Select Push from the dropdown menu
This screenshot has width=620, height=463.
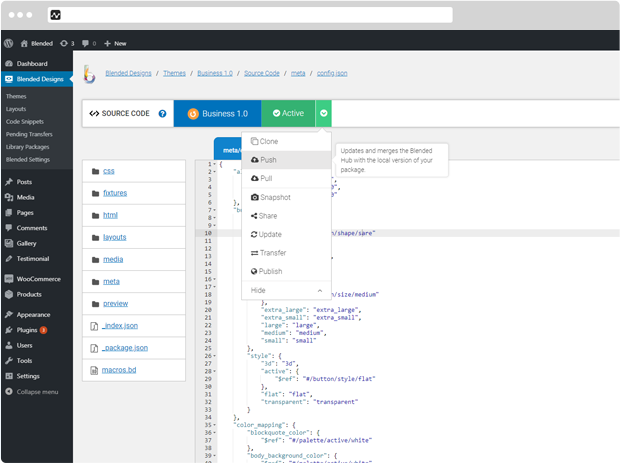point(268,160)
